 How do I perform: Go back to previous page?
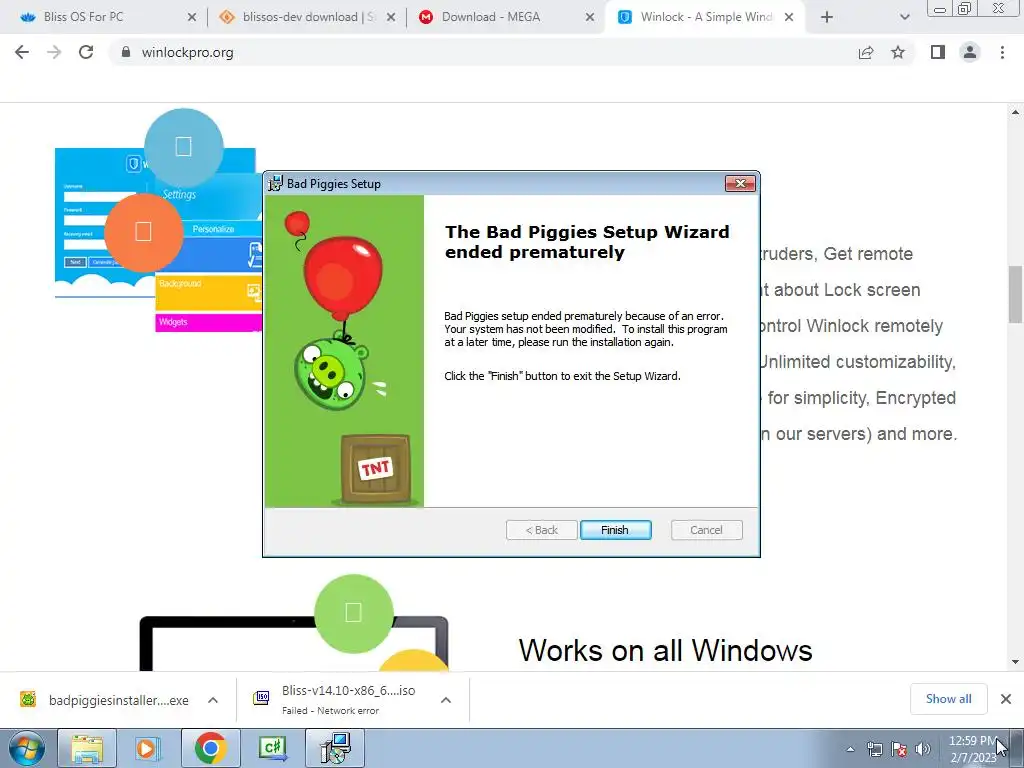22,52
